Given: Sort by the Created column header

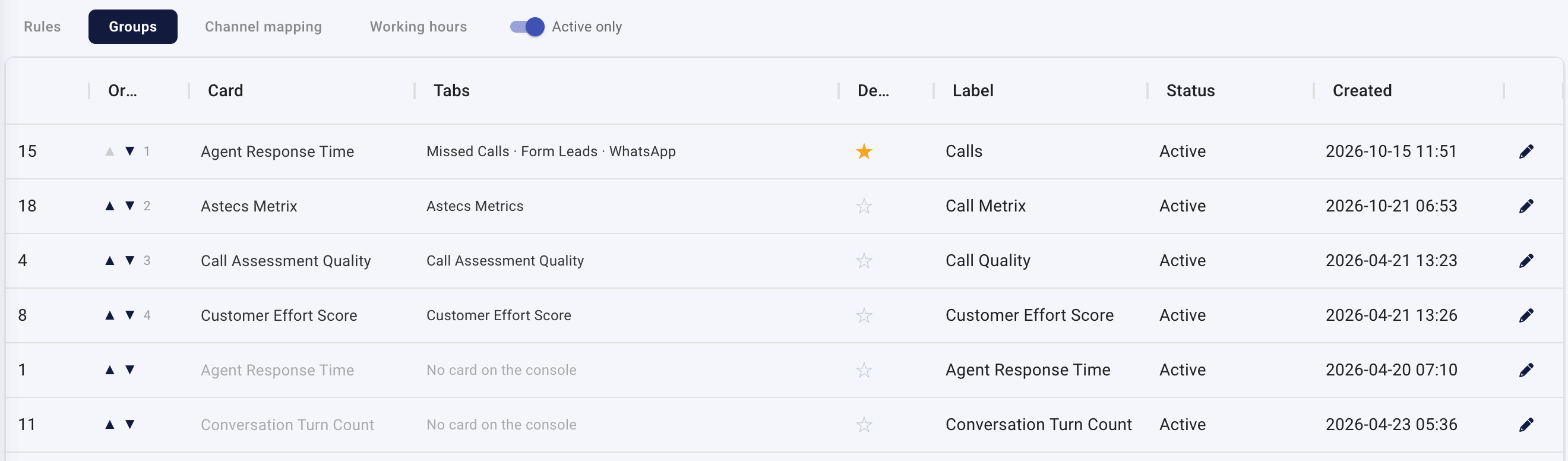Looking at the screenshot, I should pyautogui.click(x=1362, y=90).
